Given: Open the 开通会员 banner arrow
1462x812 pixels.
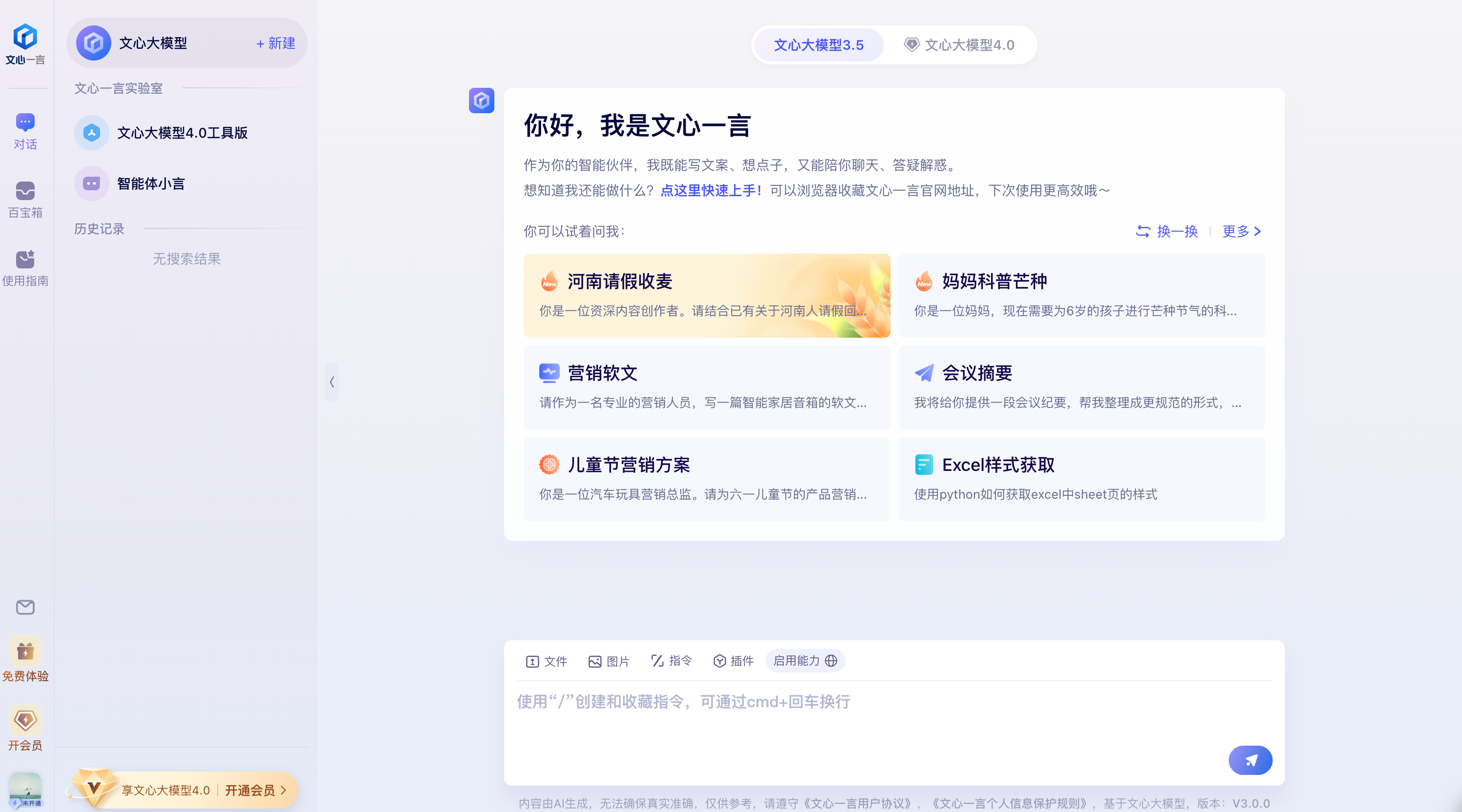Looking at the screenshot, I should [x=283, y=790].
